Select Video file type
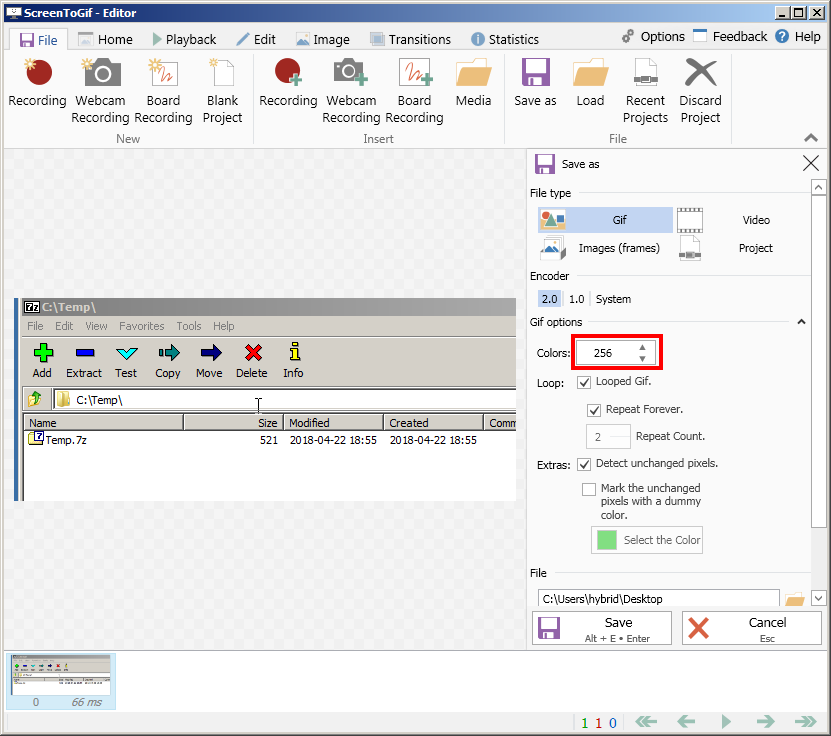831x736 pixels. click(742, 220)
